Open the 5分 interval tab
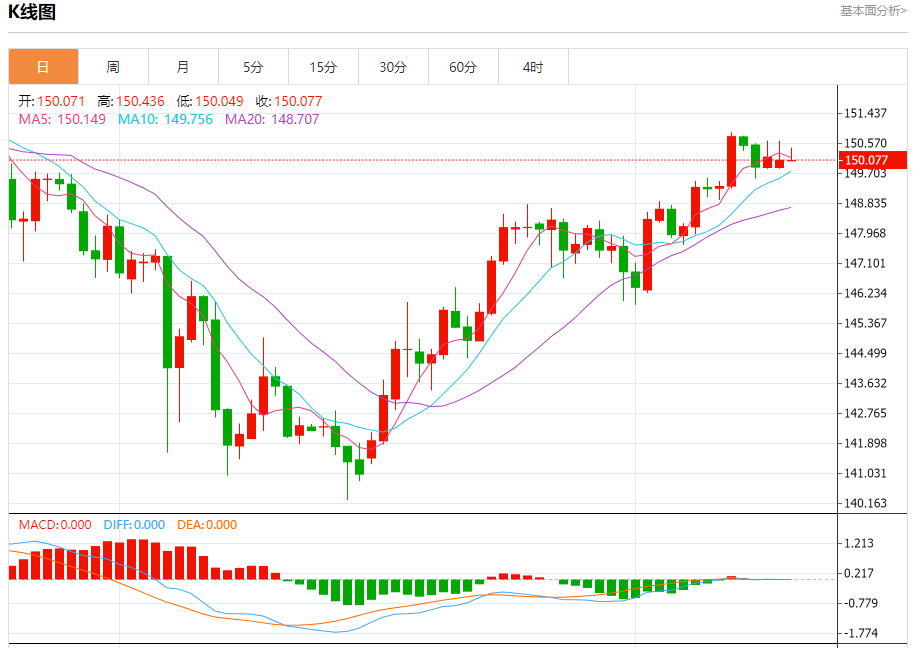Screen dimensions: 917x648 point(253,67)
